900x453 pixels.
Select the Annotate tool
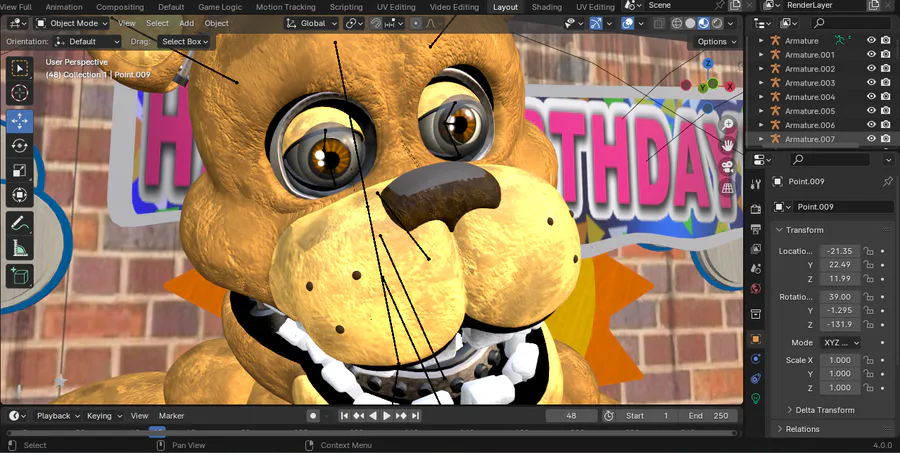tap(20, 223)
